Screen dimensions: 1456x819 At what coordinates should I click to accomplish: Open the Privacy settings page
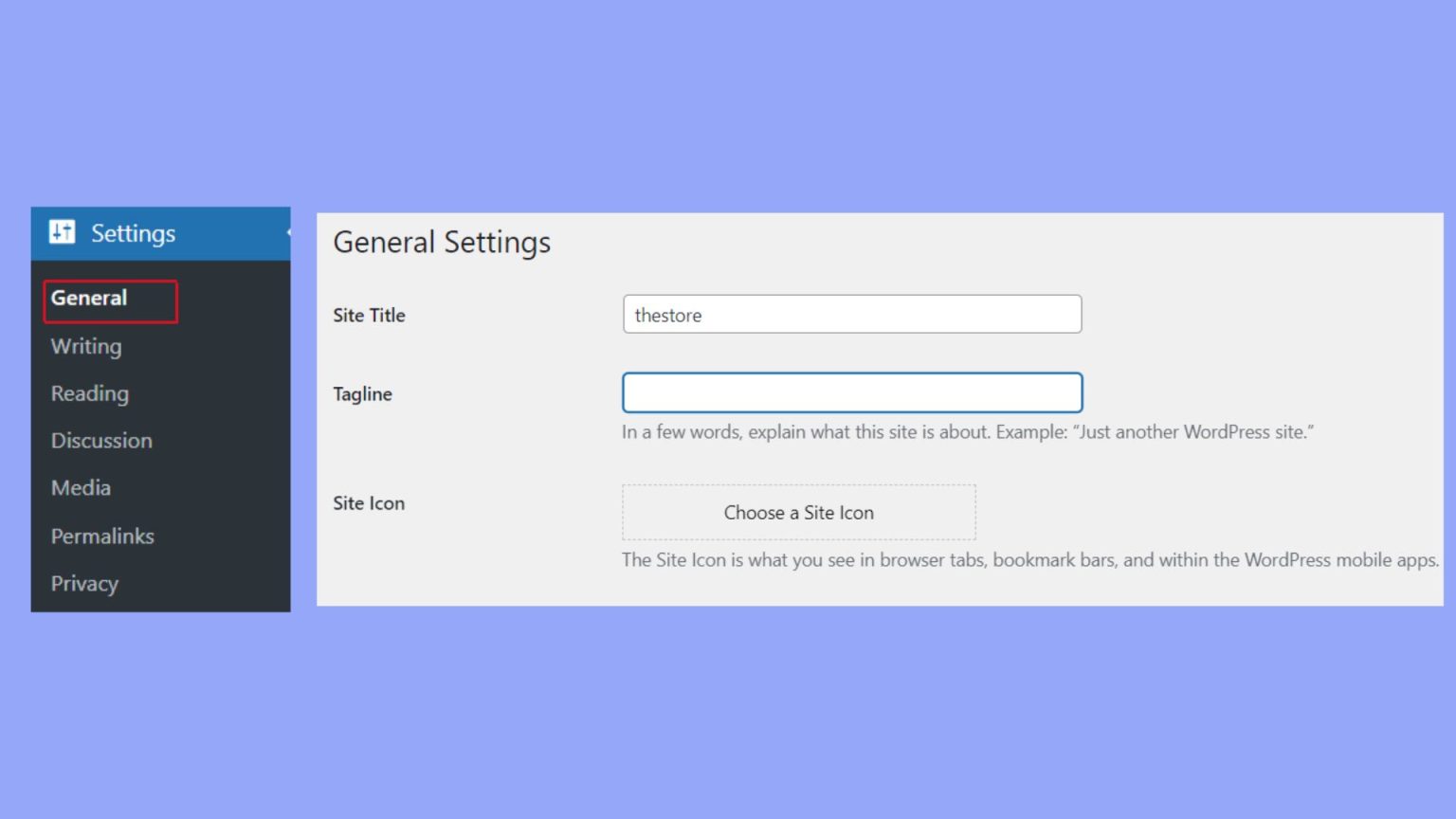[x=83, y=583]
